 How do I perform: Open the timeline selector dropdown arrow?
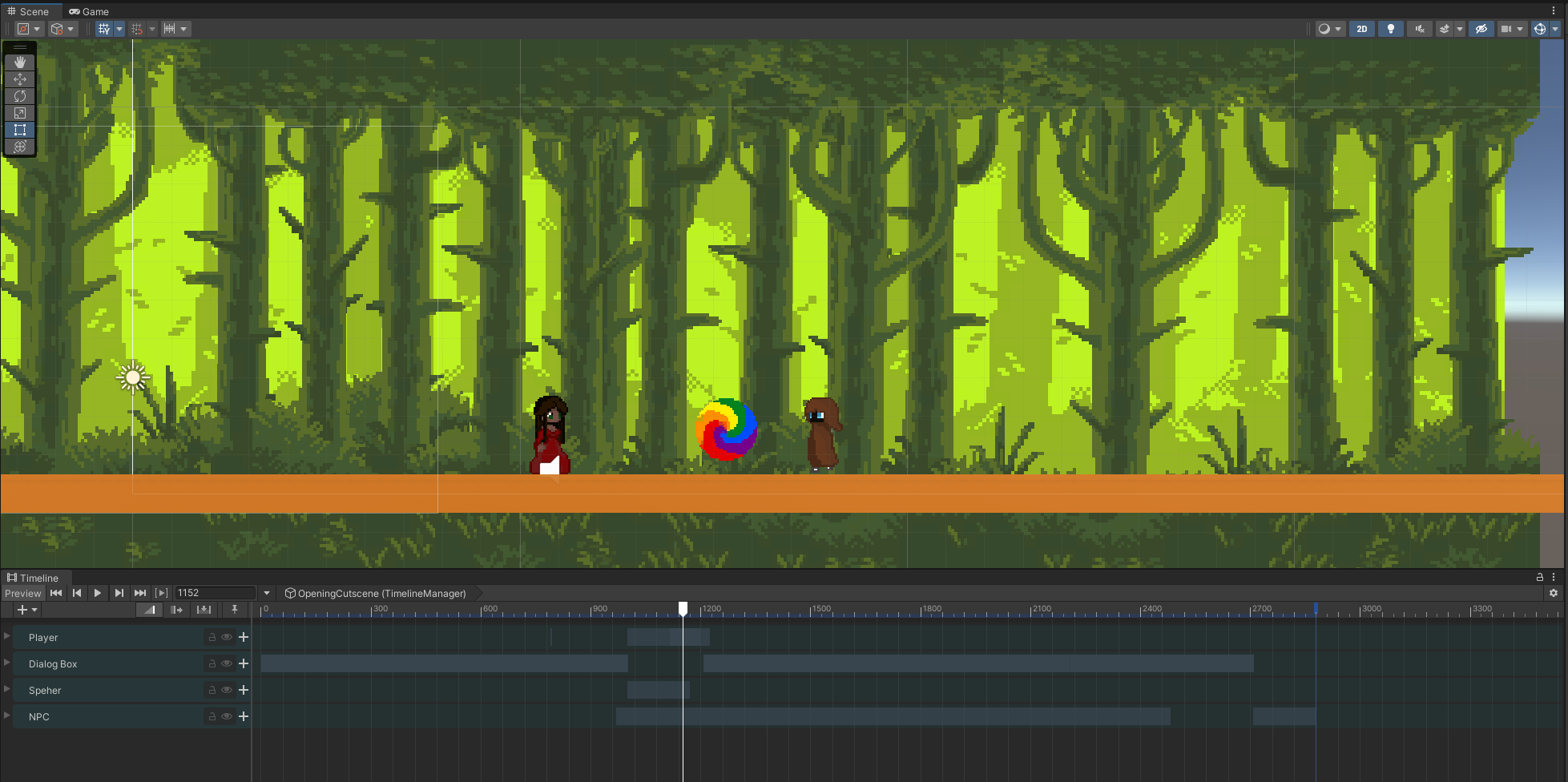(267, 593)
